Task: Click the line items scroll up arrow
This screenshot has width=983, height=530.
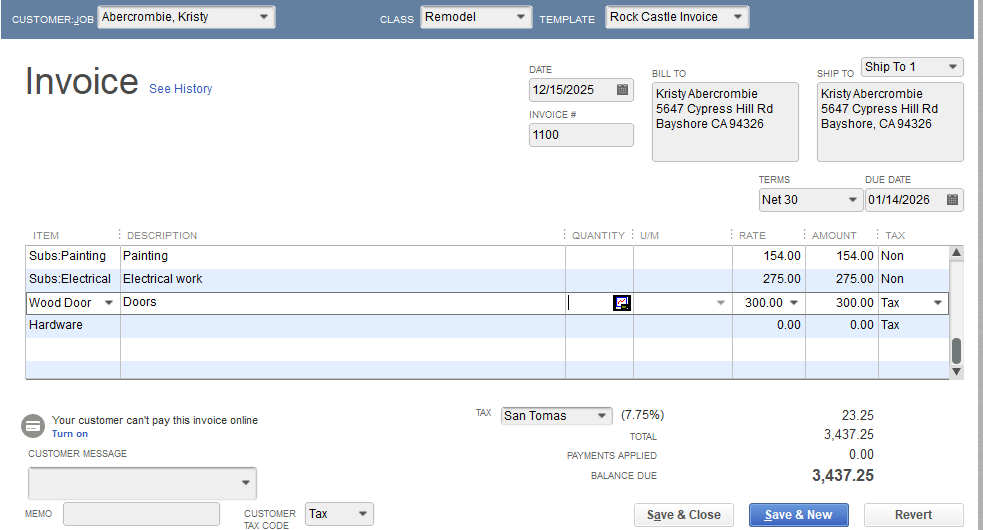Action: 956,253
